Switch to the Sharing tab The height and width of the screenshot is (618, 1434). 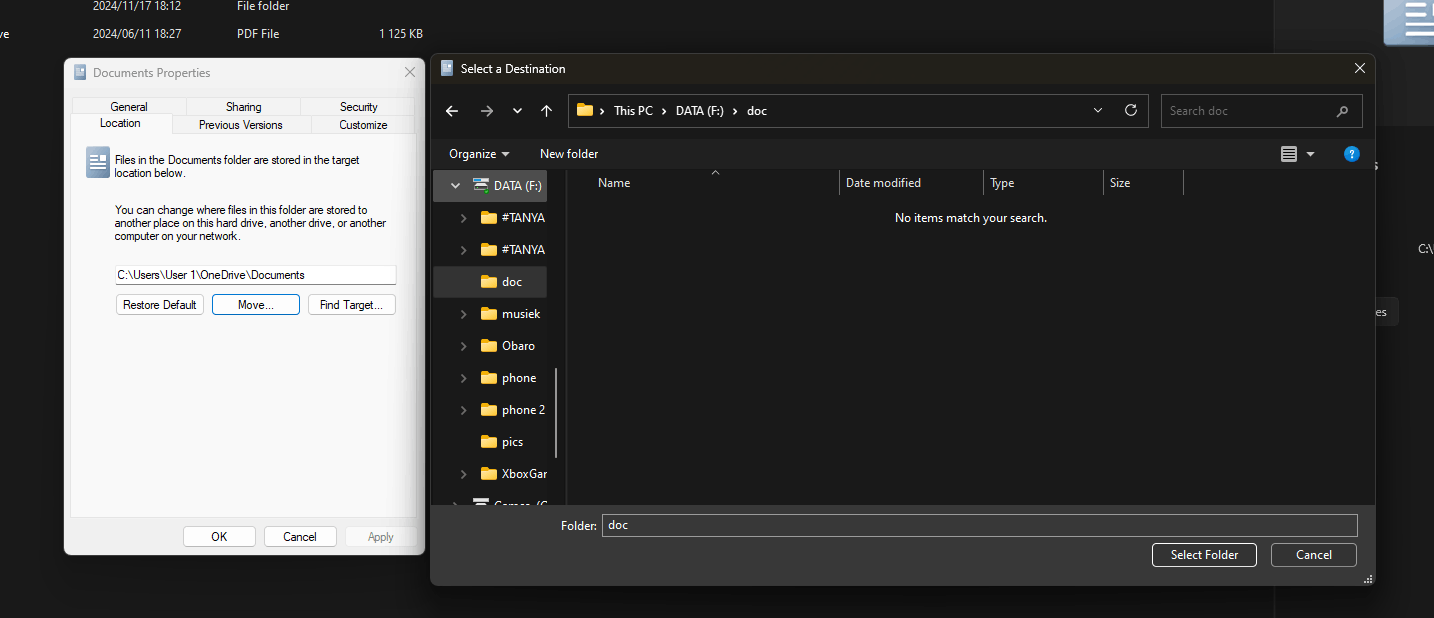coord(243,107)
